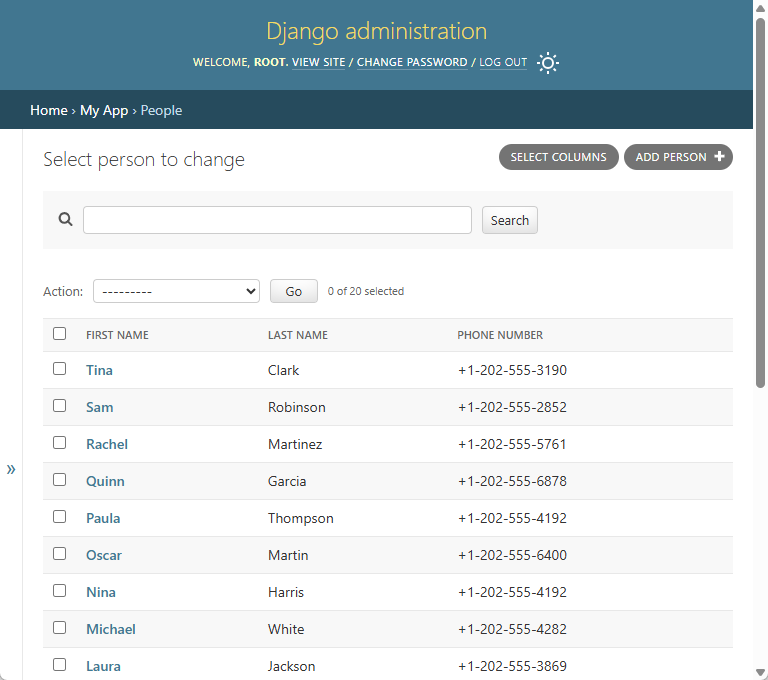The image size is (768, 680).
Task: Click phone number +1-202-555-5761
Action: [512, 444]
